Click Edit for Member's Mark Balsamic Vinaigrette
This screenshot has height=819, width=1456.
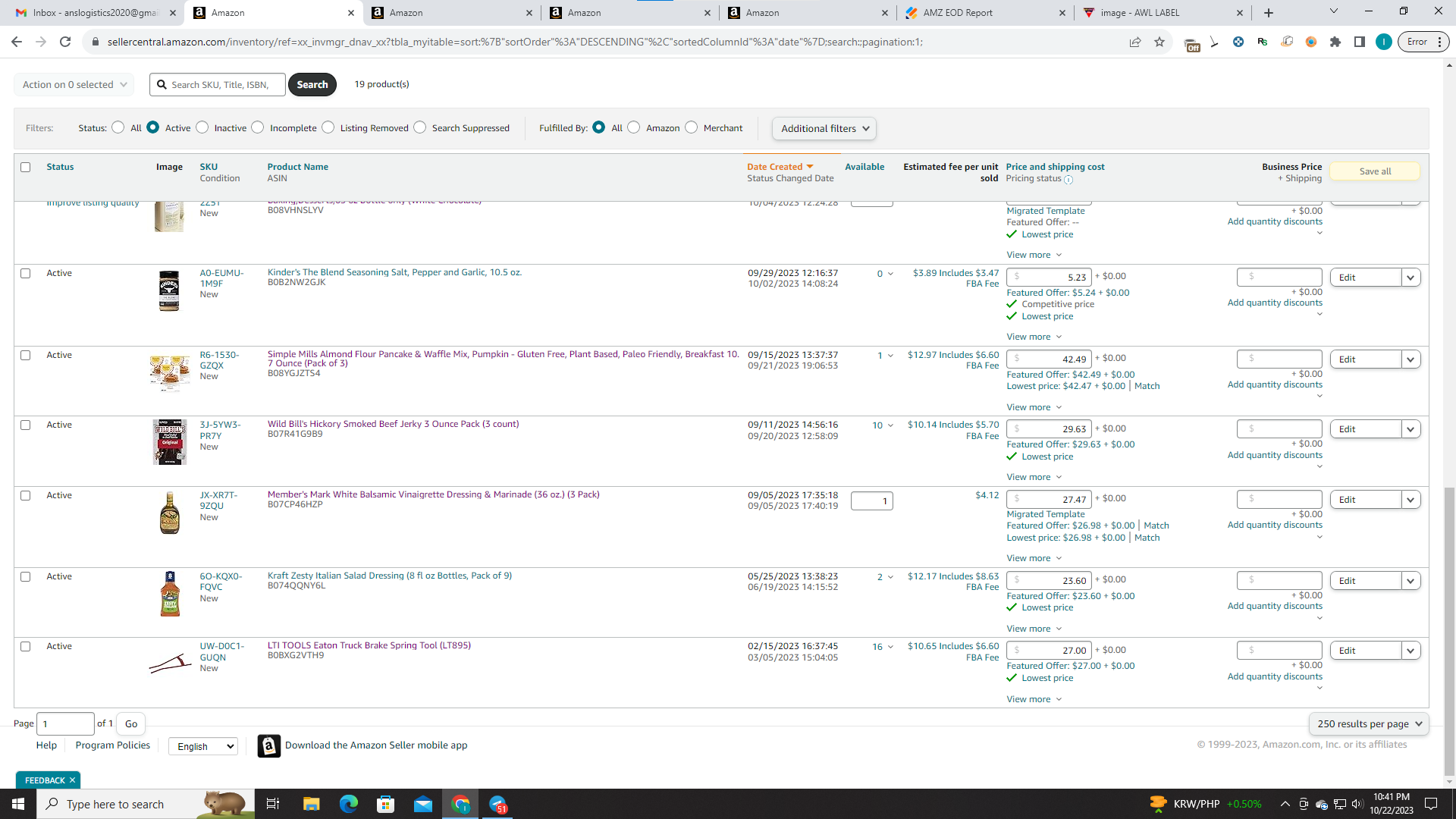coord(1366,500)
